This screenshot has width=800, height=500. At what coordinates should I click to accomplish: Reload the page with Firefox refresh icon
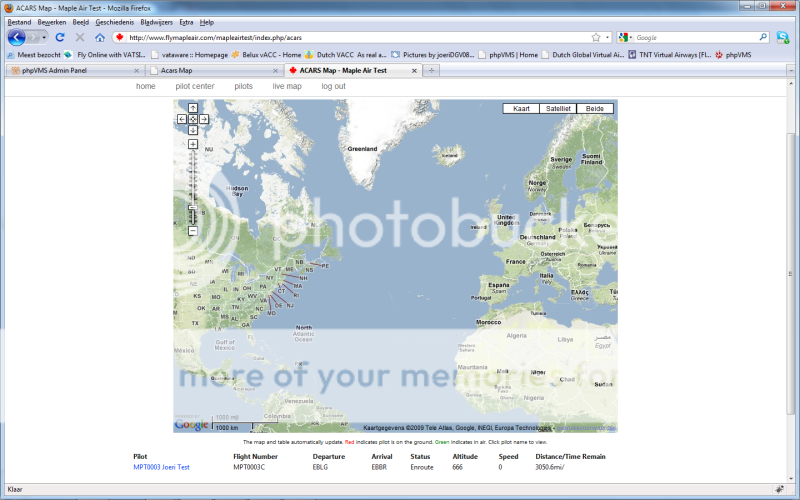tap(60, 37)
